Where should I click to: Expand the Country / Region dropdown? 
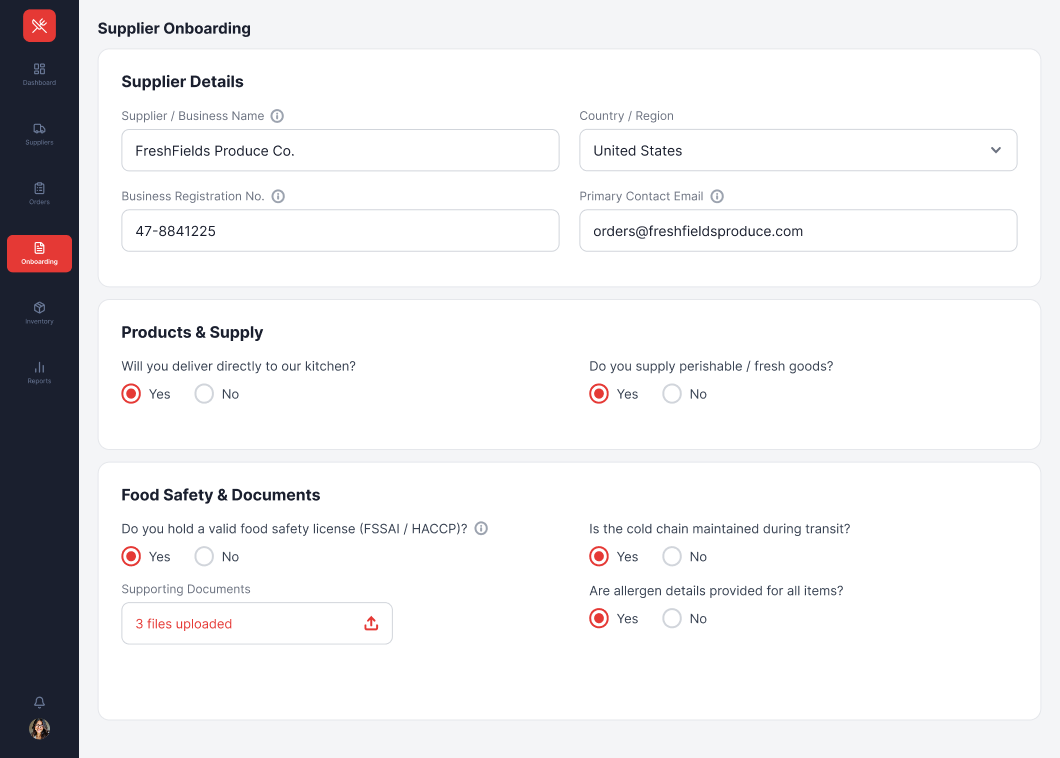(798, 150)
